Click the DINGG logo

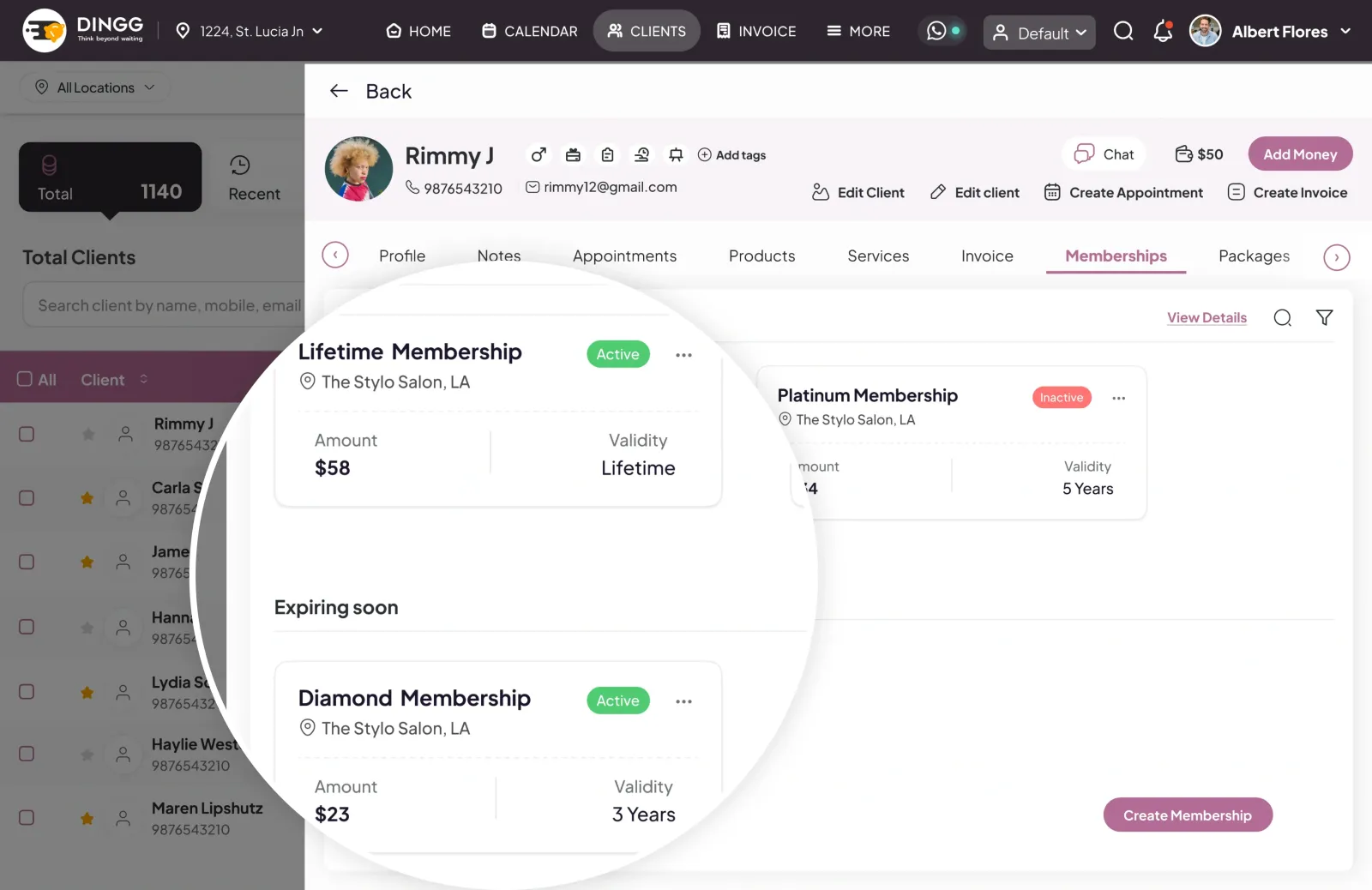tap(84, 31)
